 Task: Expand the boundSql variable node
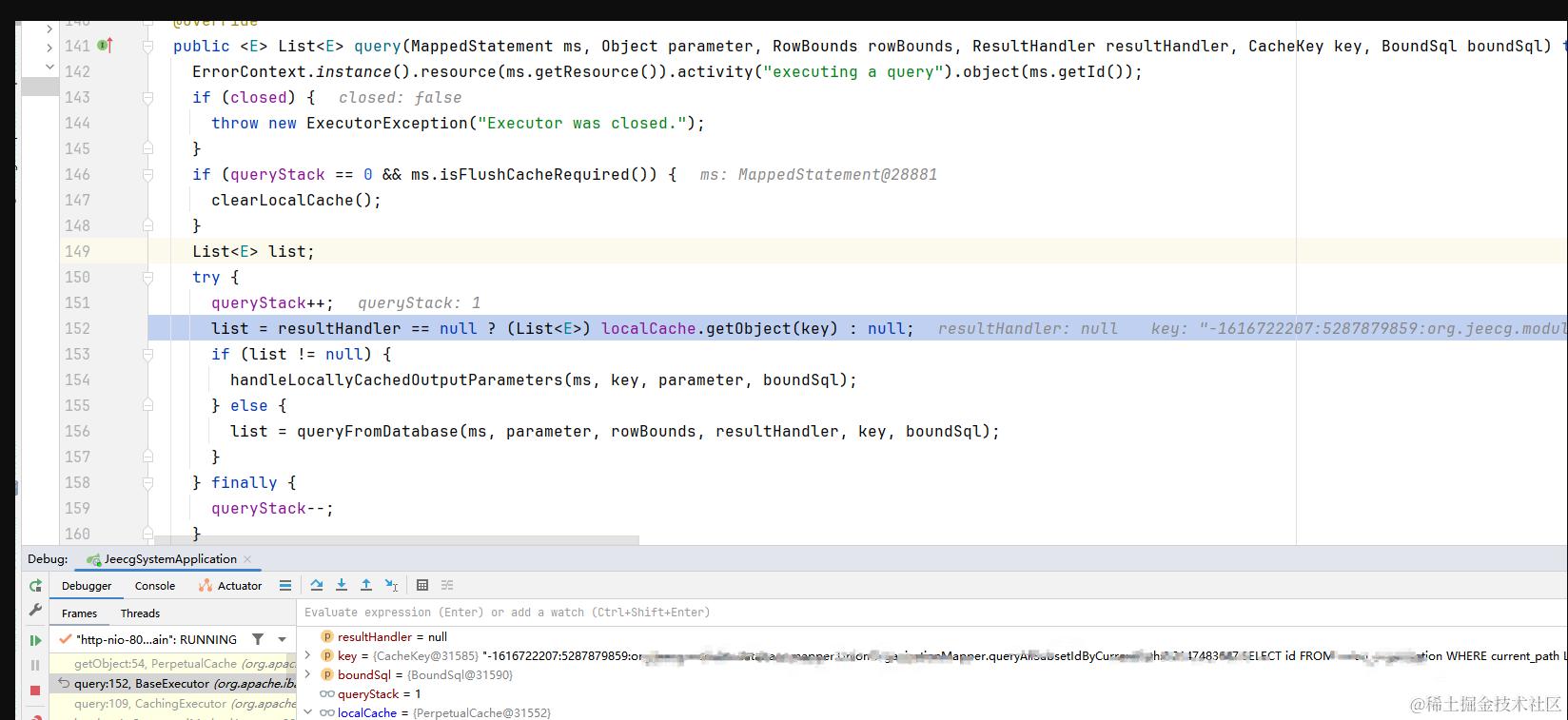click(x=307, y=674)
